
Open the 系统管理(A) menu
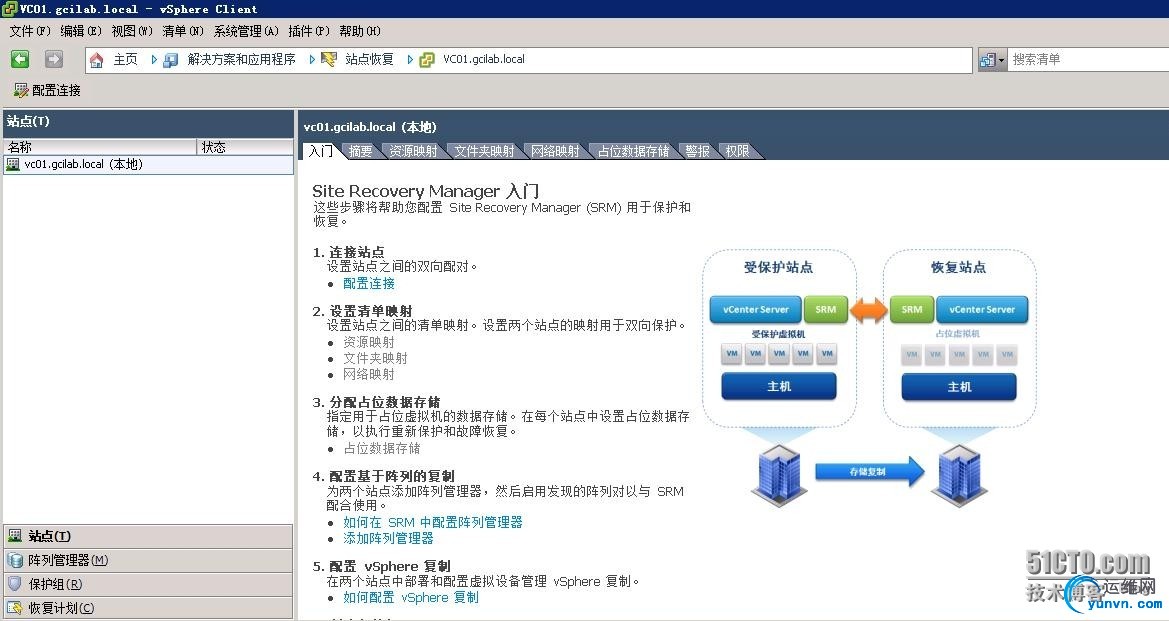[246, 31]
